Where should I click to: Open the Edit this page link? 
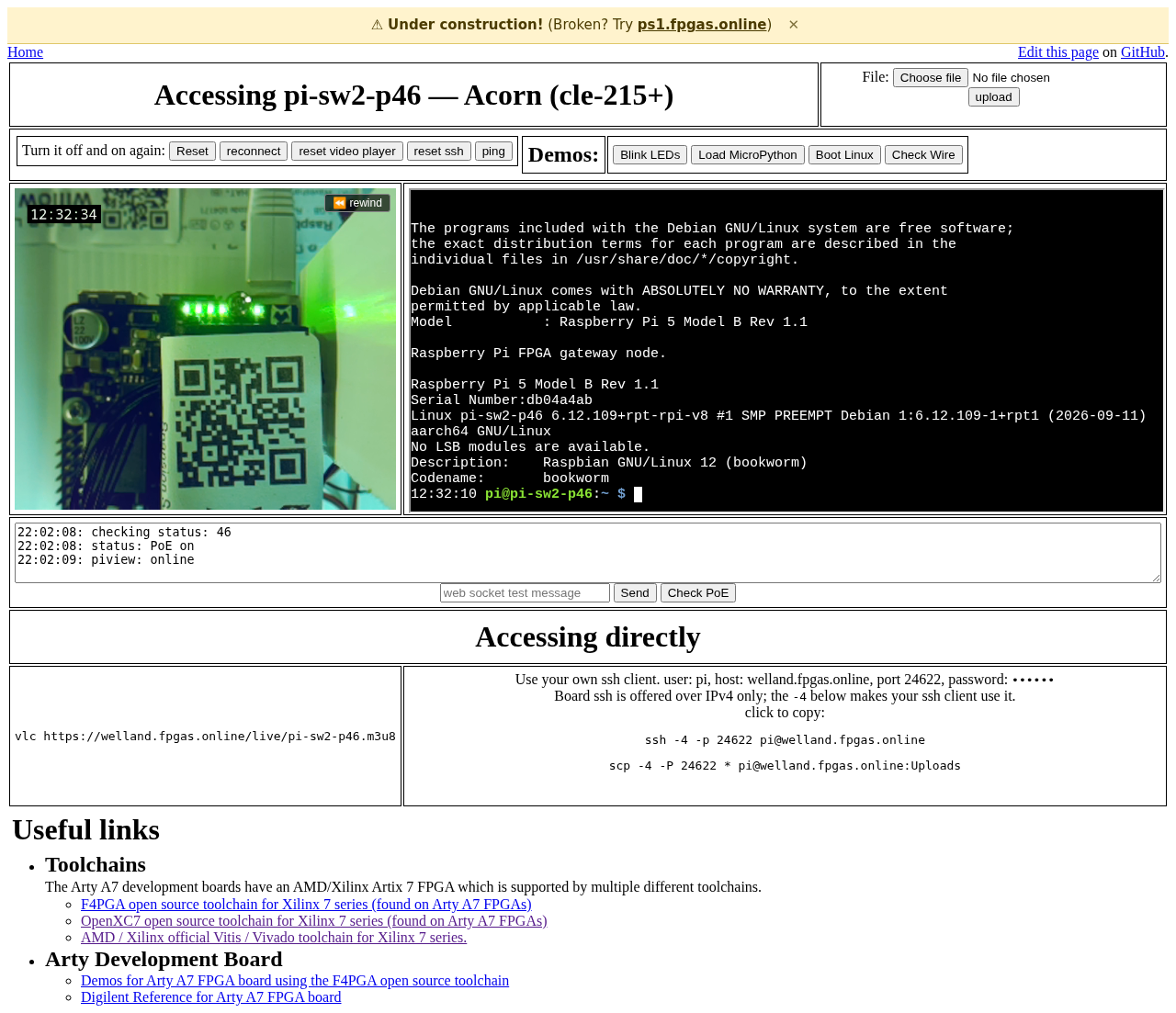[1058, 52]
